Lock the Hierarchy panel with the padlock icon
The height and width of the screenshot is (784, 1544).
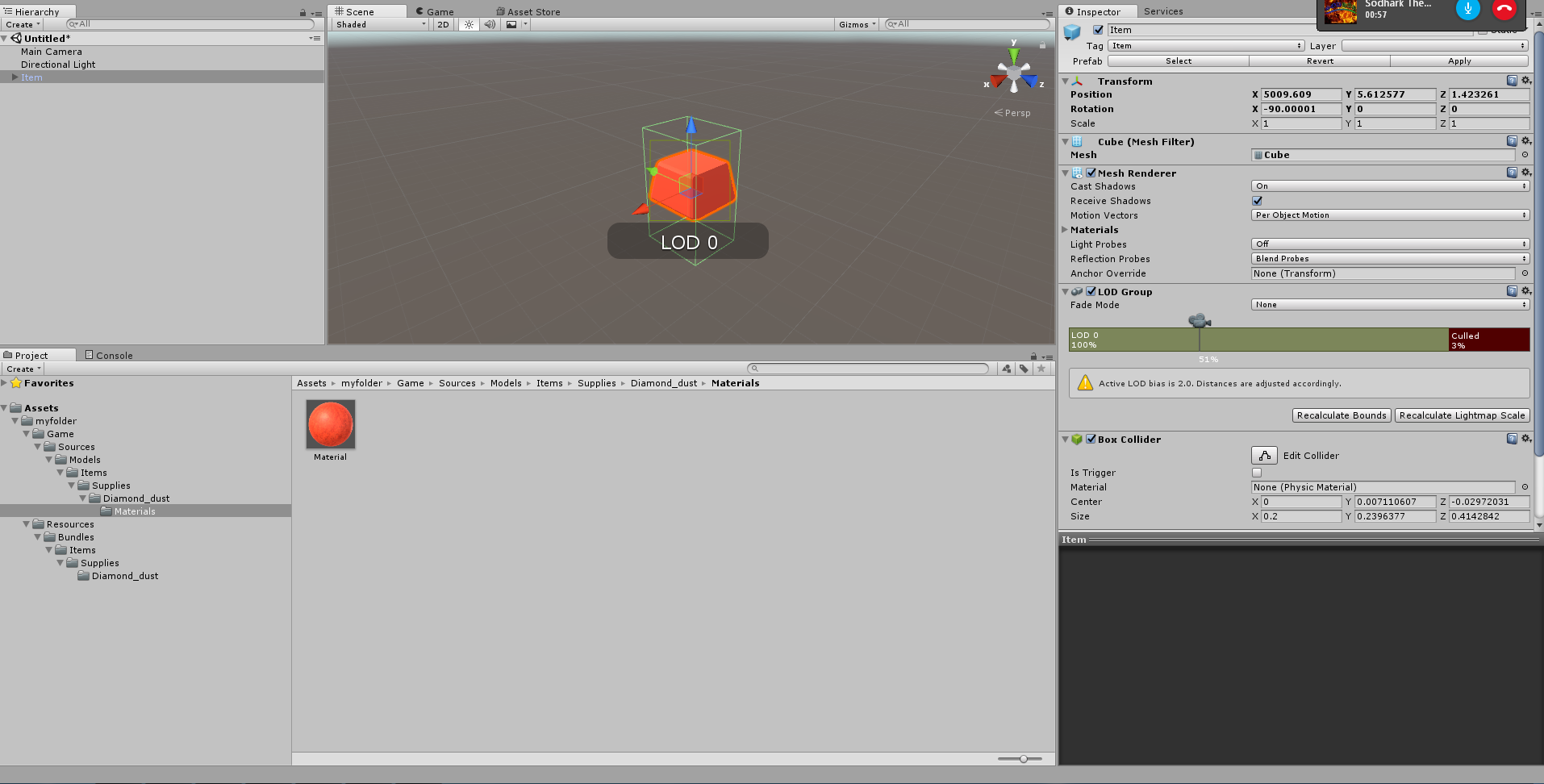click(303, 13)
